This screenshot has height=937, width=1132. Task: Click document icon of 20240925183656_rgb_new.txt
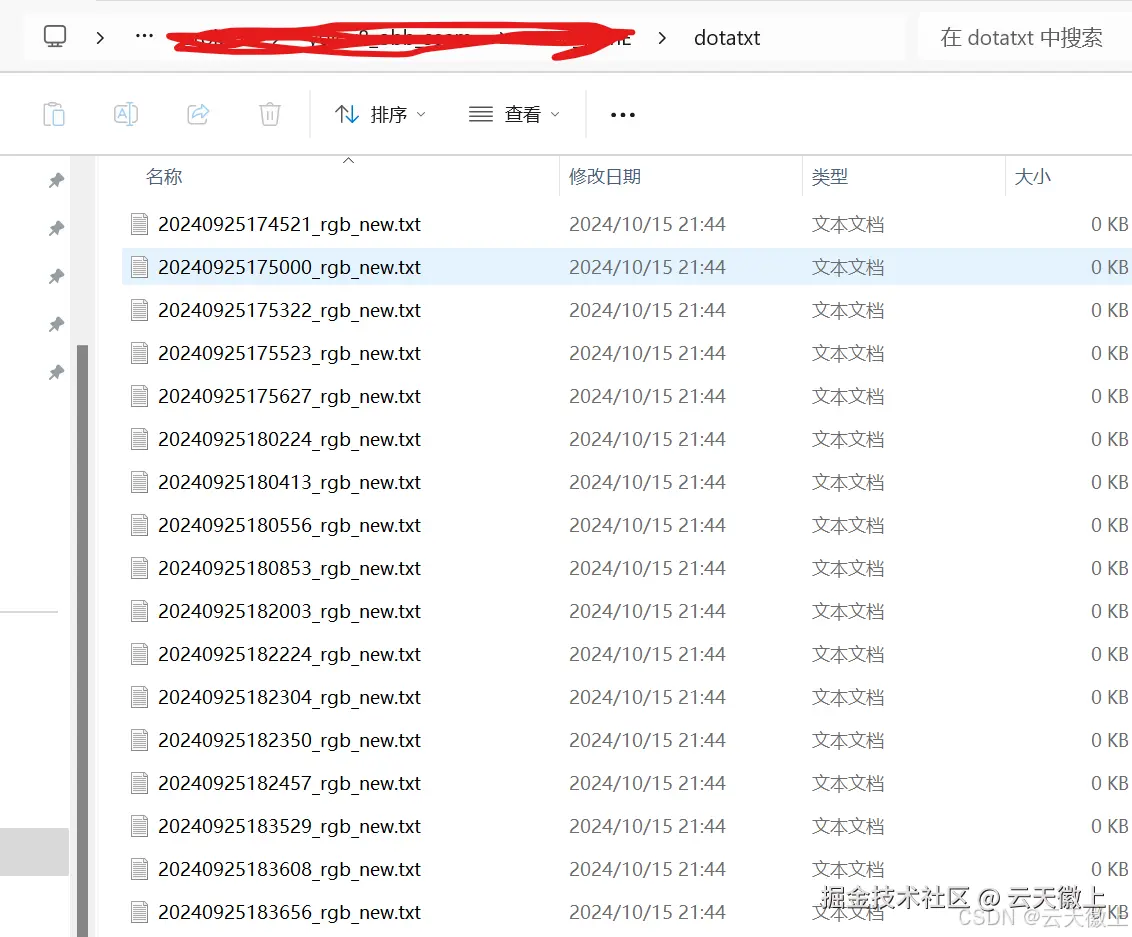point(139,912)
